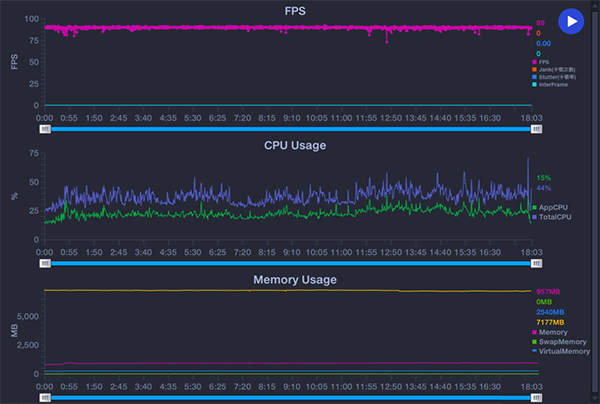This screenshot has width=600, height=404.
Task: Toggle the FPS legend series
Action: coord(545,61)
